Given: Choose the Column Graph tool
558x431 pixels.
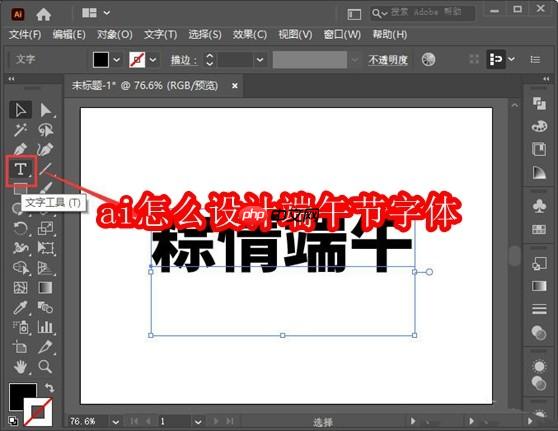Looking at the screenshot, I should (x=46, y=327).
